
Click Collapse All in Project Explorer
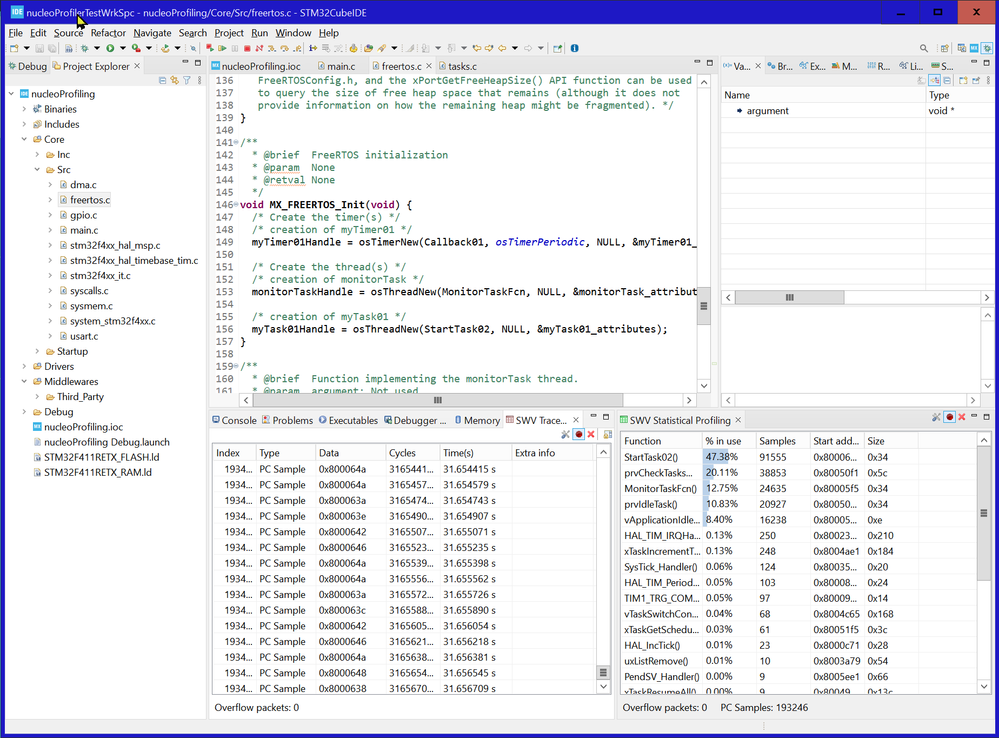[162, 80]
